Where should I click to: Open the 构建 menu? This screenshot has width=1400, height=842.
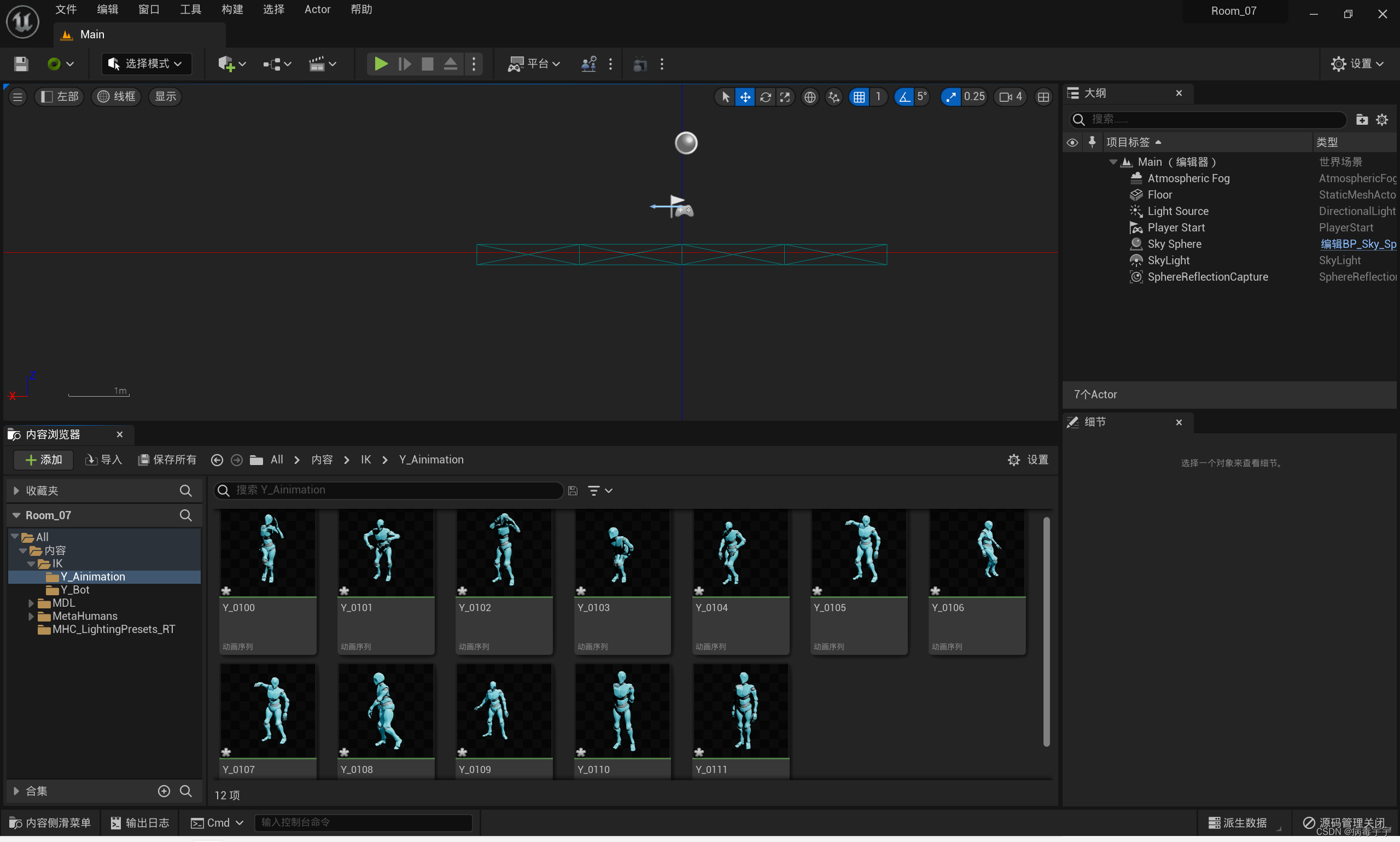point(232,10)
